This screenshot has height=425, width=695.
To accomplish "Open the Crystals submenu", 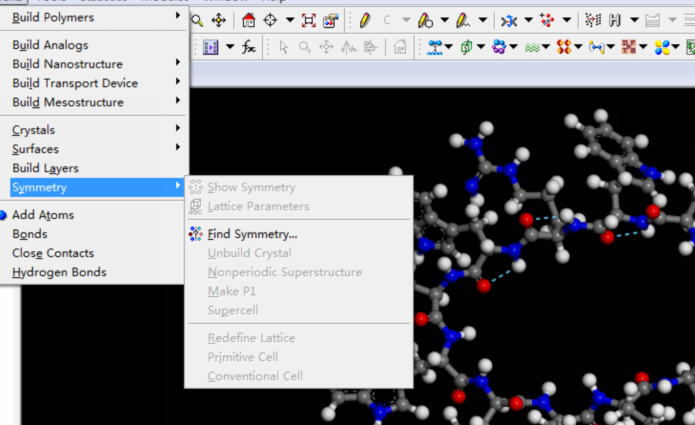I will (x=95, y=130).
